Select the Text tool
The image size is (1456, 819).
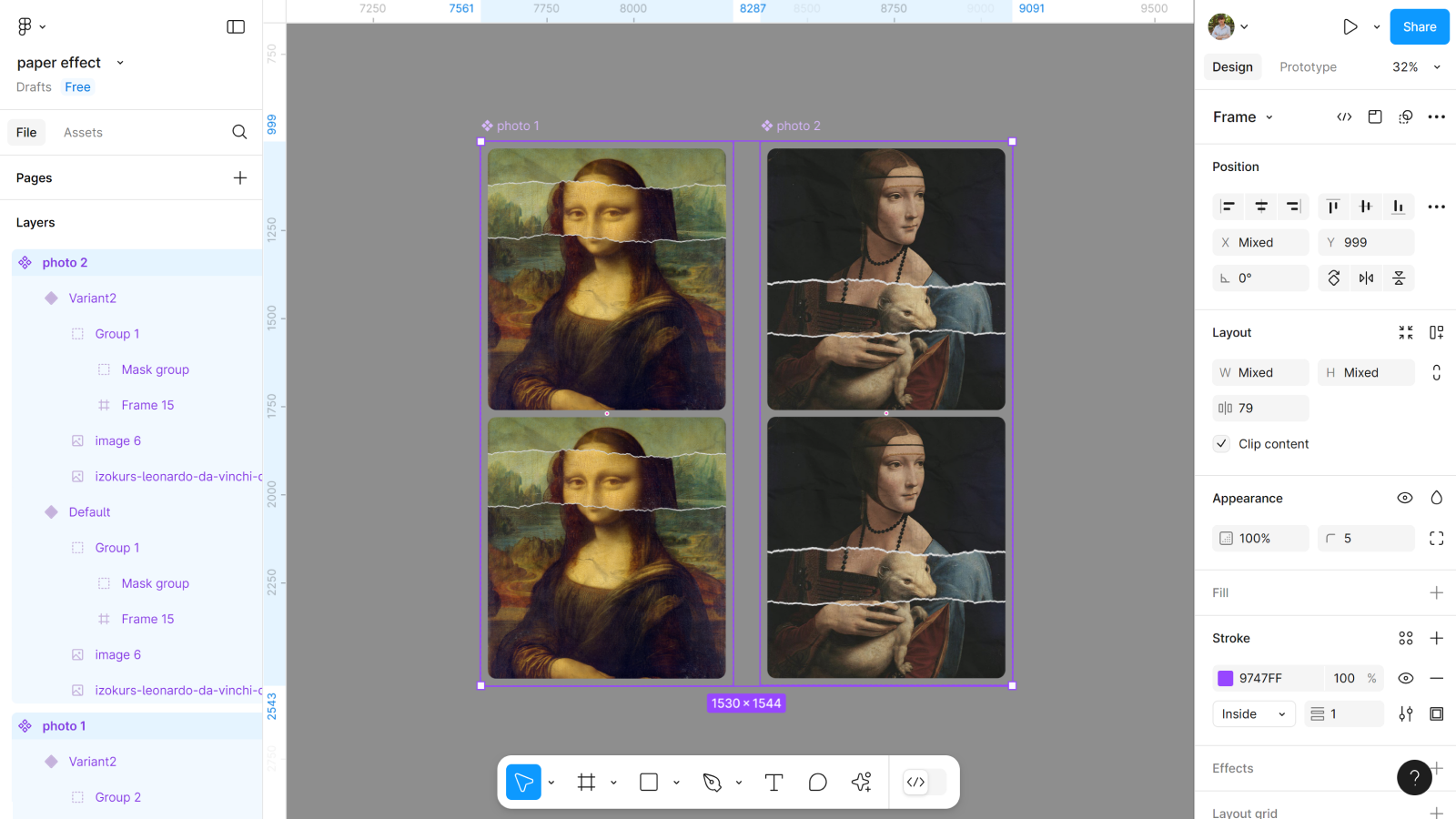pyautogui.click(x=773, y=783)
